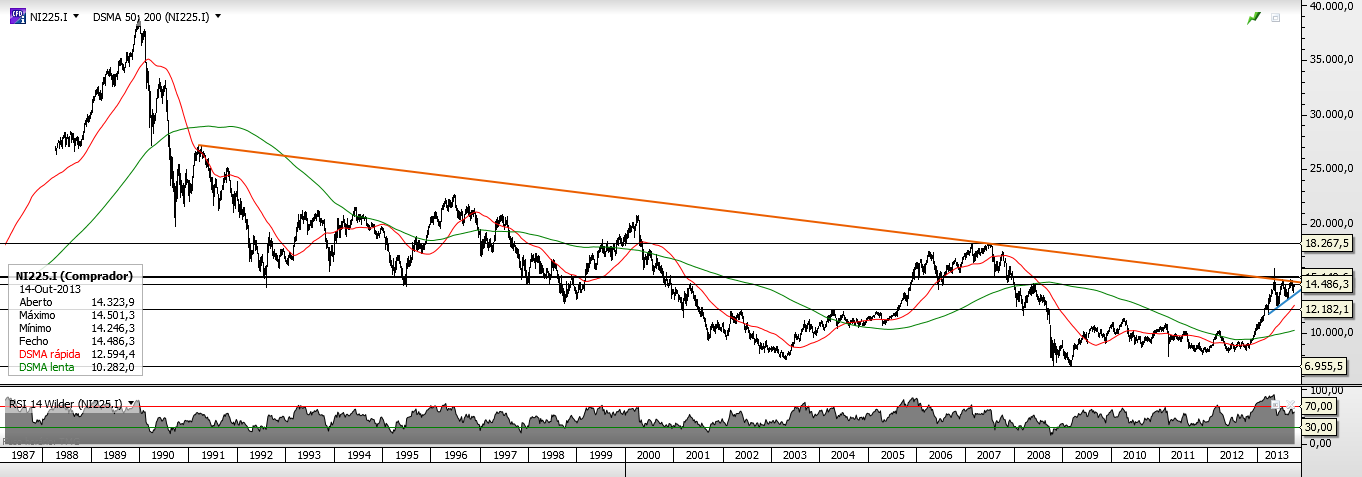The height and width of the screenshot is (477, 1362).
Task: Click the 1990 year on time axis
Action: [x=163, y=454]
